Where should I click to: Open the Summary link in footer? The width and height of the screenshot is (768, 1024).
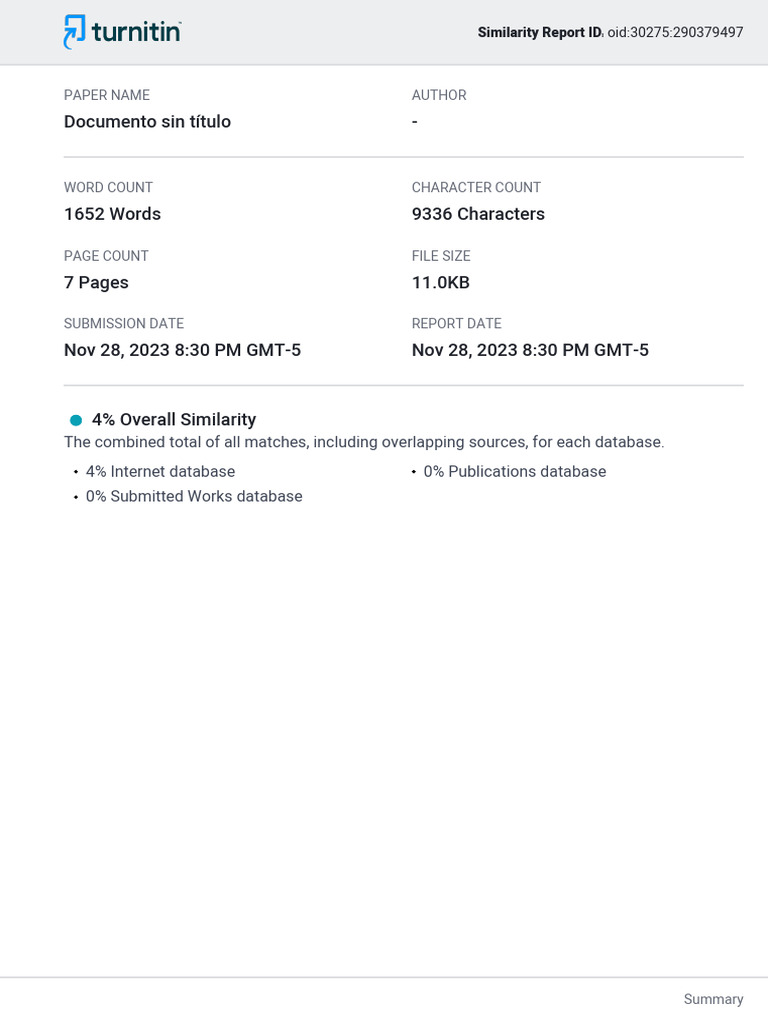(x=713, y=999)
